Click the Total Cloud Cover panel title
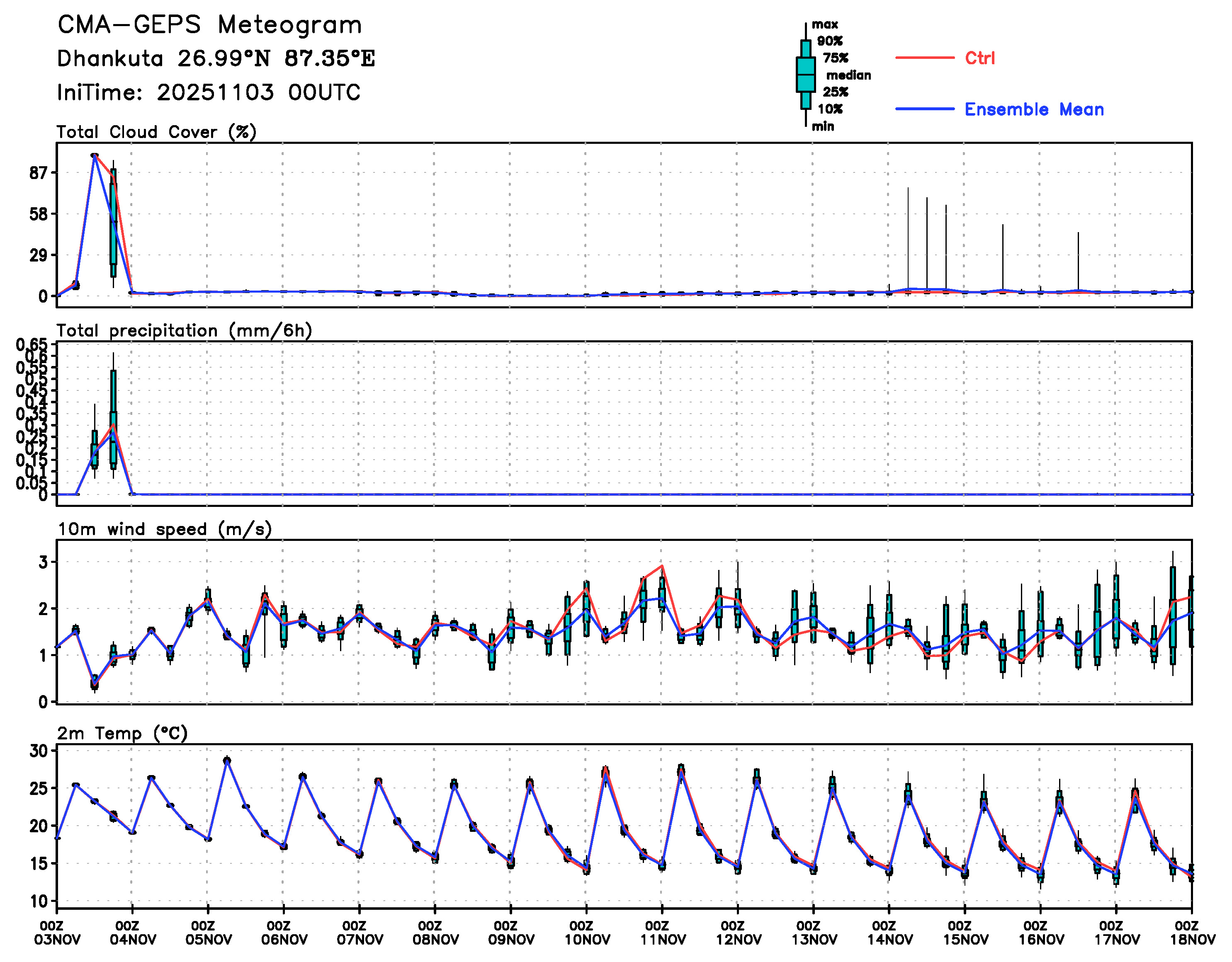 point(156,132)
